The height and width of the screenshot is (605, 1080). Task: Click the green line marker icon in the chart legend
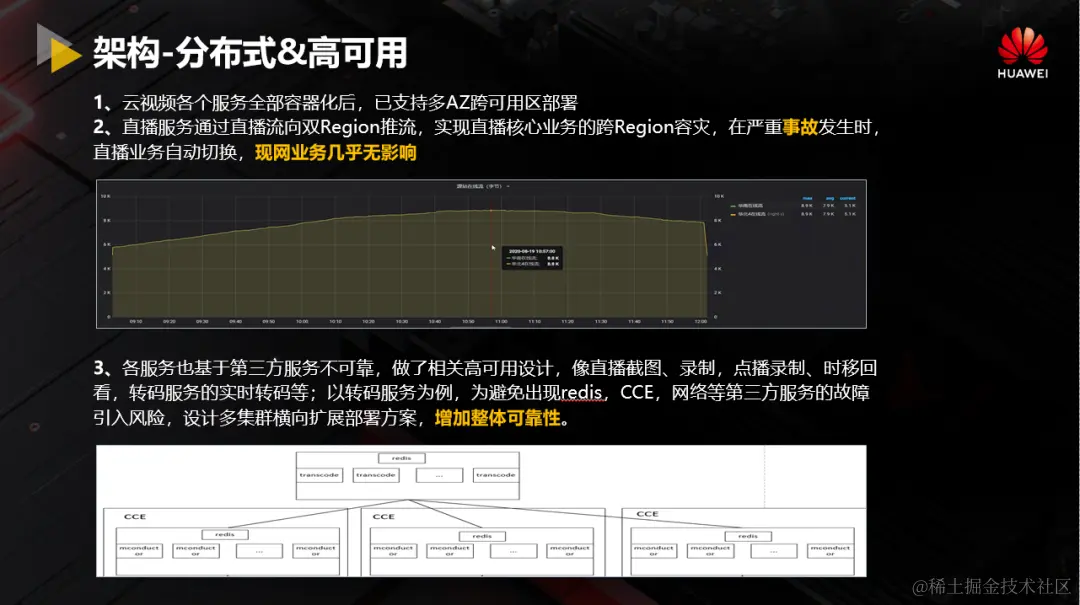[733, 205]
